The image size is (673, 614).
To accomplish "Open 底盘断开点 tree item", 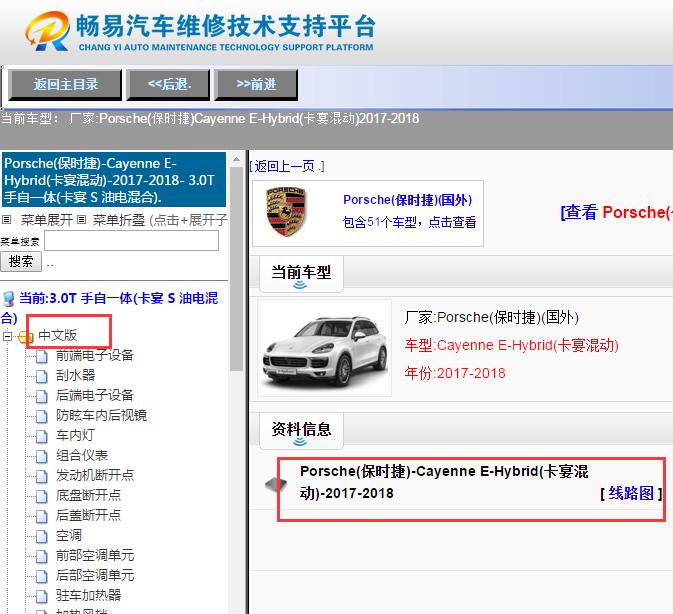I will coord(88,496).
